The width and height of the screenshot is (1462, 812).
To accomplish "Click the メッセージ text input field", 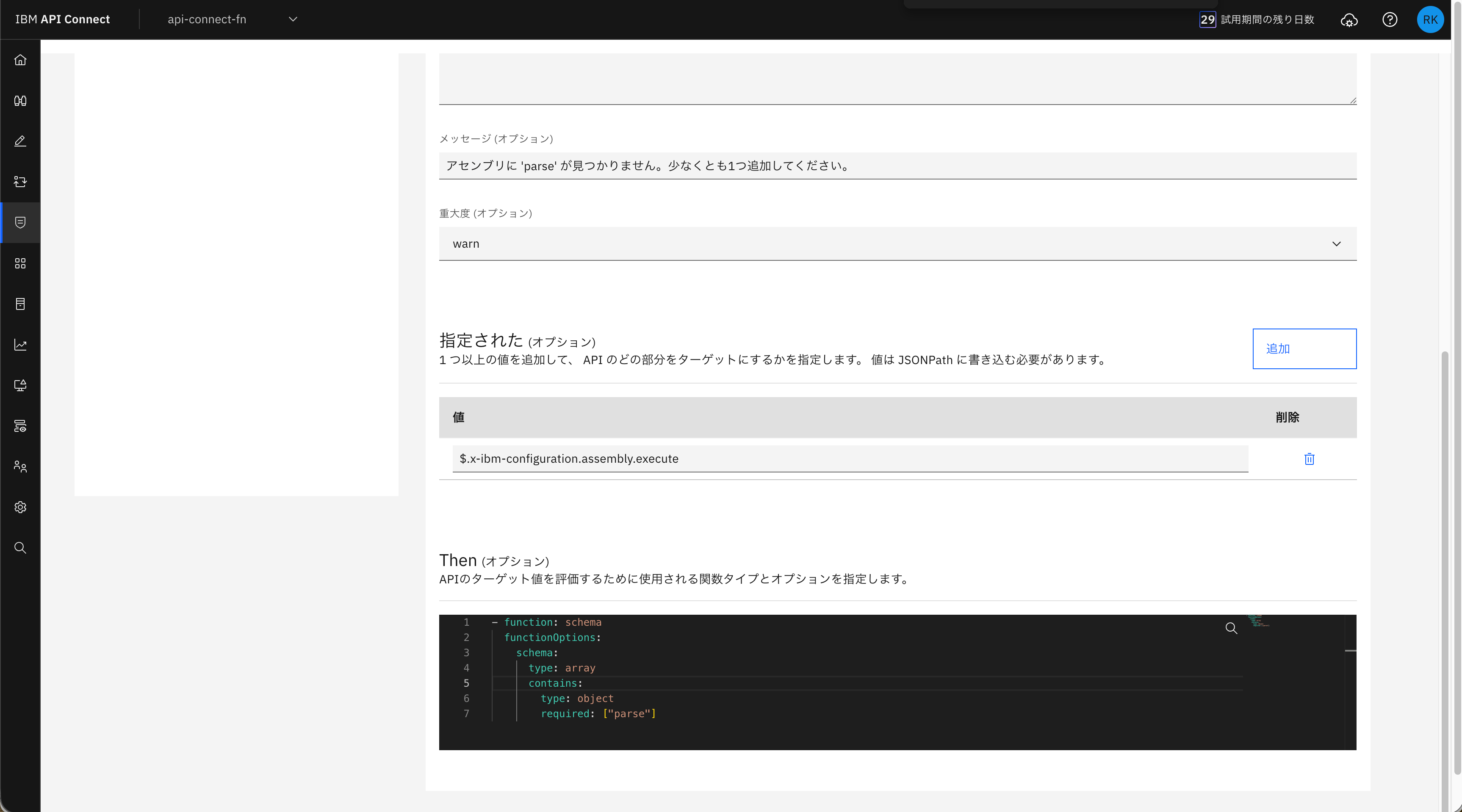I will (897, 166).
